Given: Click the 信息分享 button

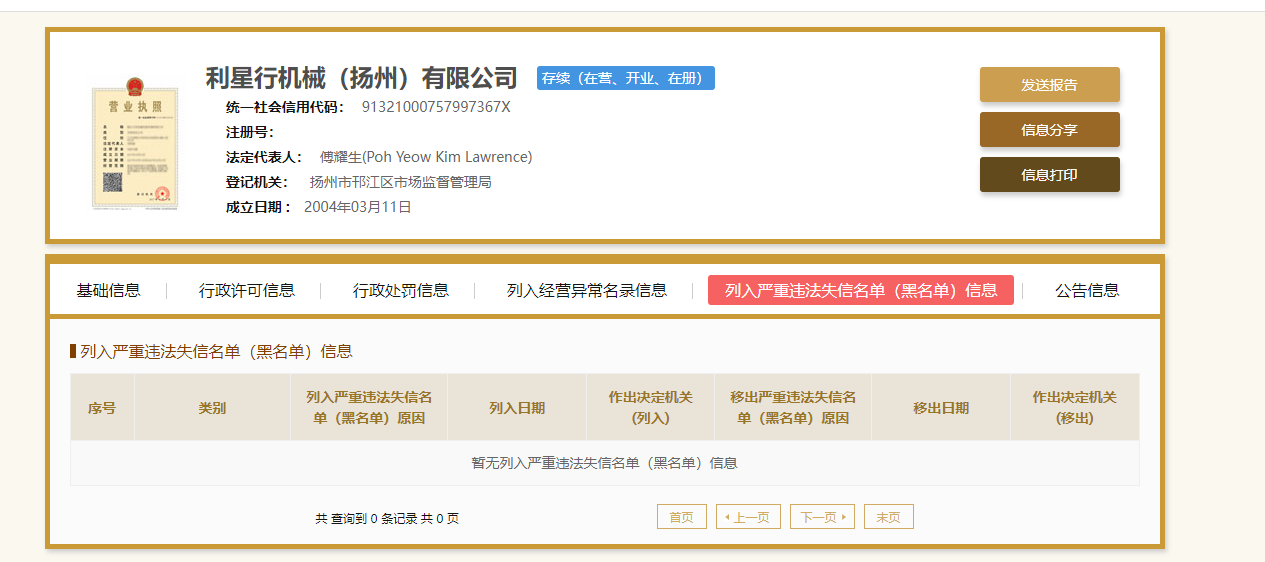Looking at the screenshot, I should [1049, 130].
